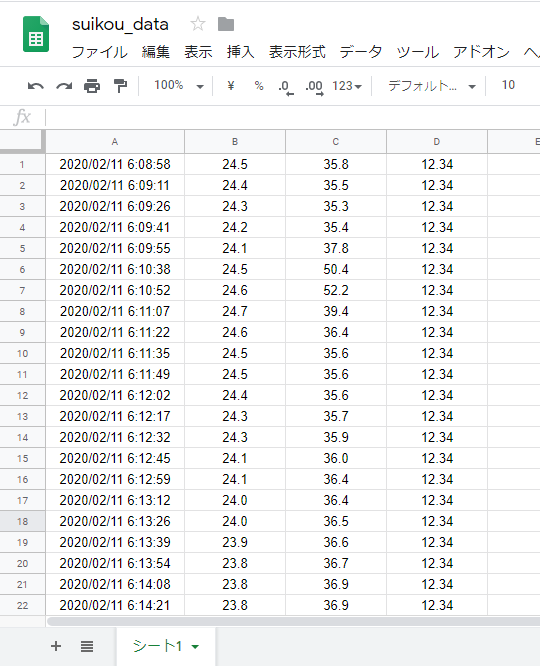Click the undo arrow icon

(36, 86)
